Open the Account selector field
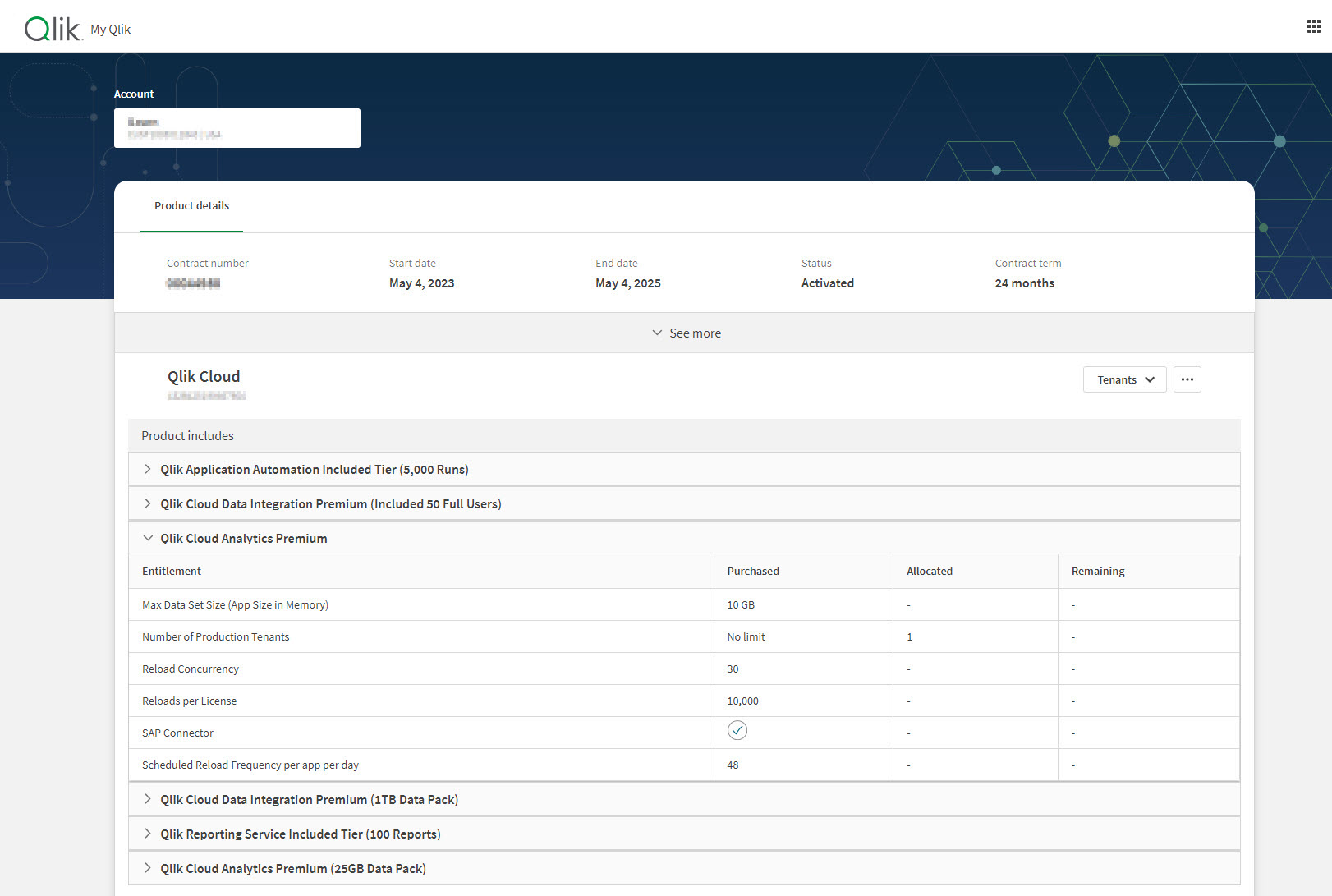Image resolution: width=1332 pixels, height=896 pixels. (237, 128)
